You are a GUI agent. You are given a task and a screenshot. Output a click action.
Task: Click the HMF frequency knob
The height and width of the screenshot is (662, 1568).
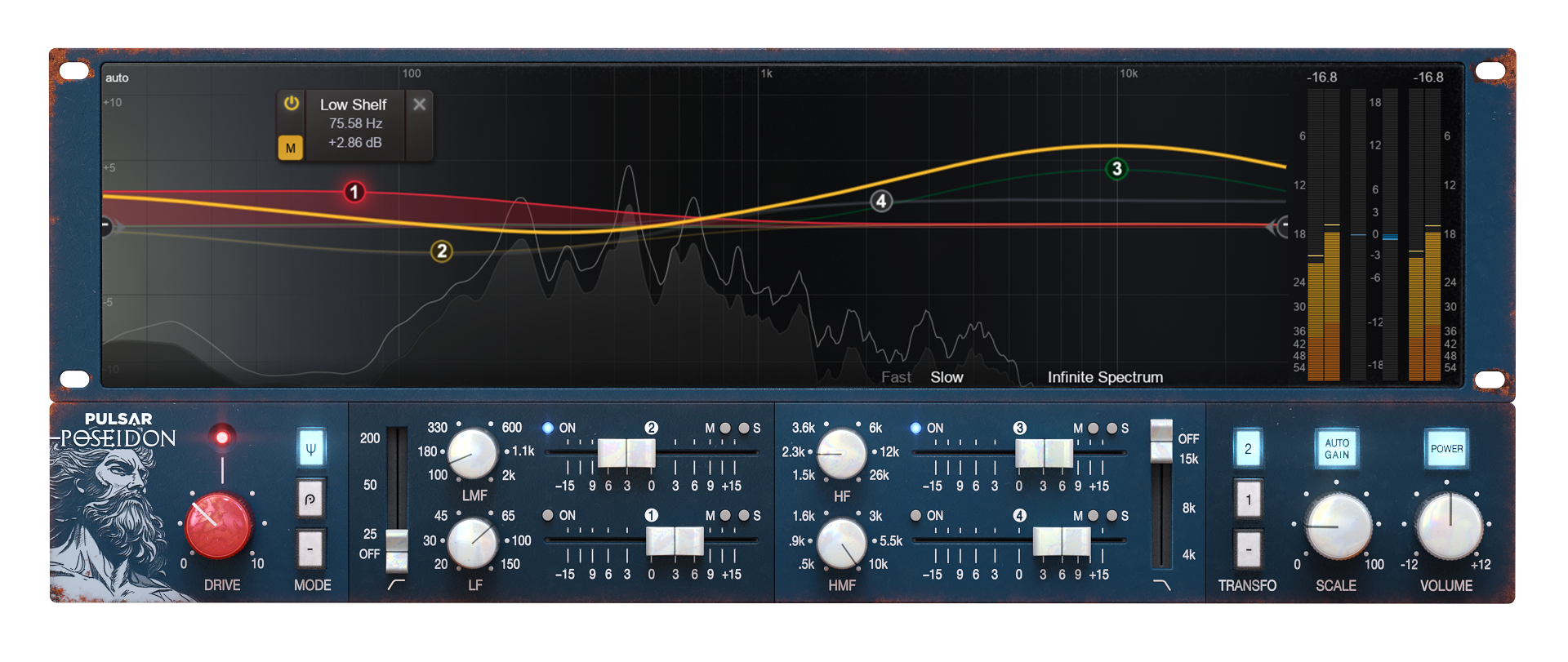coord(841,543)
